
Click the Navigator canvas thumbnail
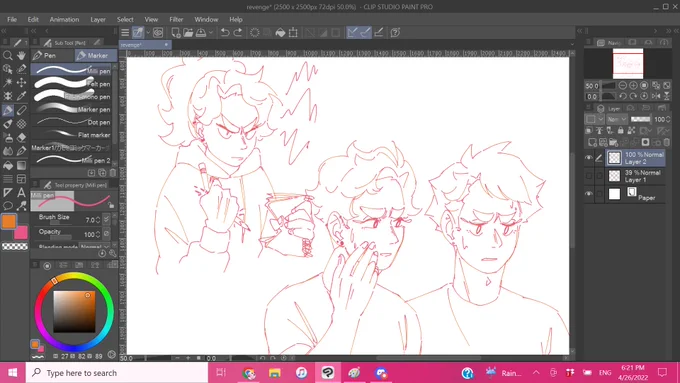tap(628, 63)
